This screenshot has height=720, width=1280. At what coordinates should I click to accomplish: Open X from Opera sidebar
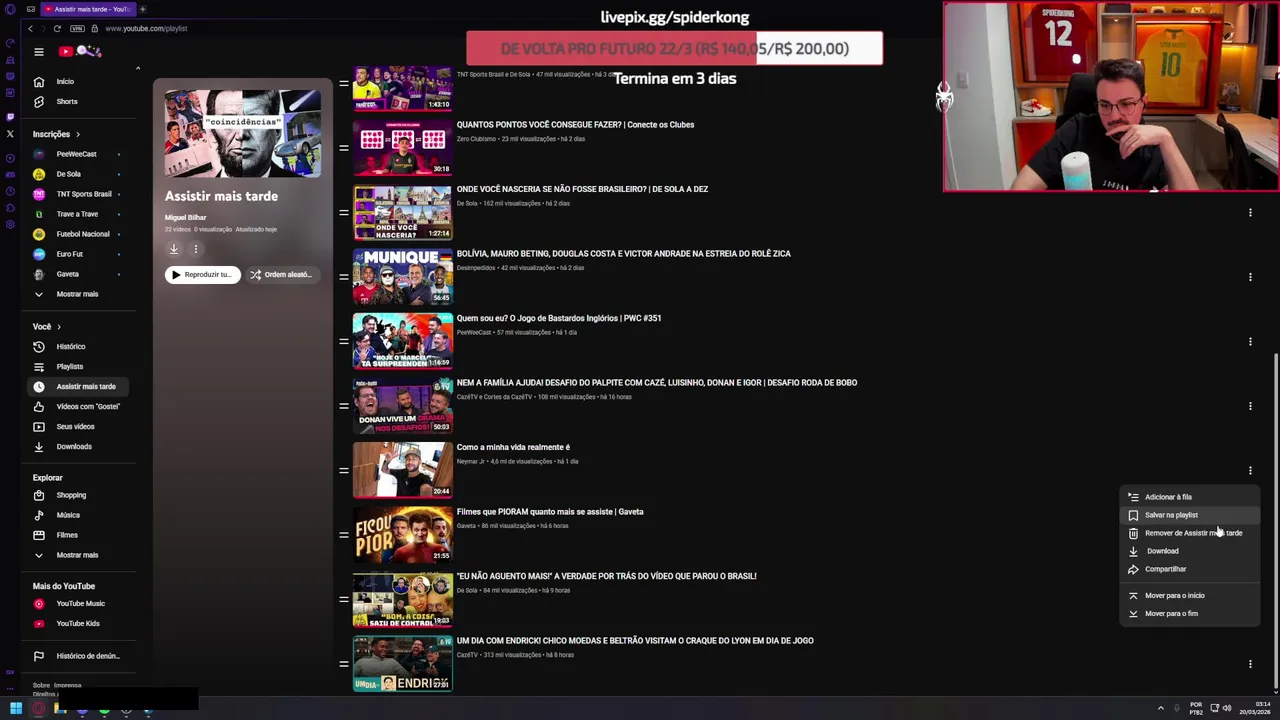point(10,133)
